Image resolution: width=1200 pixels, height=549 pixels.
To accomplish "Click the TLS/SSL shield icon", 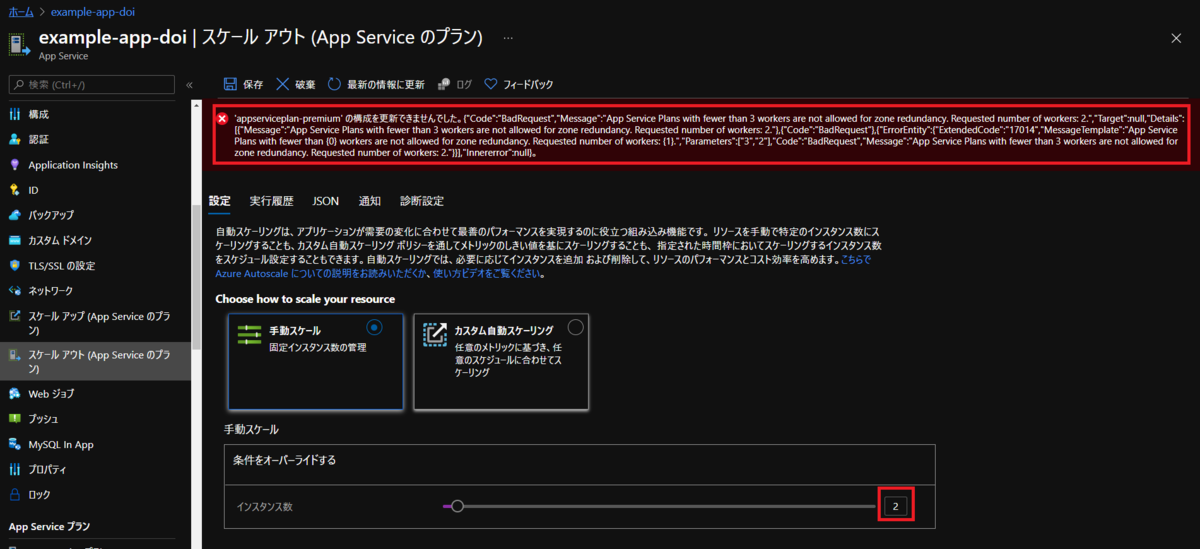I will click(15, 266).
